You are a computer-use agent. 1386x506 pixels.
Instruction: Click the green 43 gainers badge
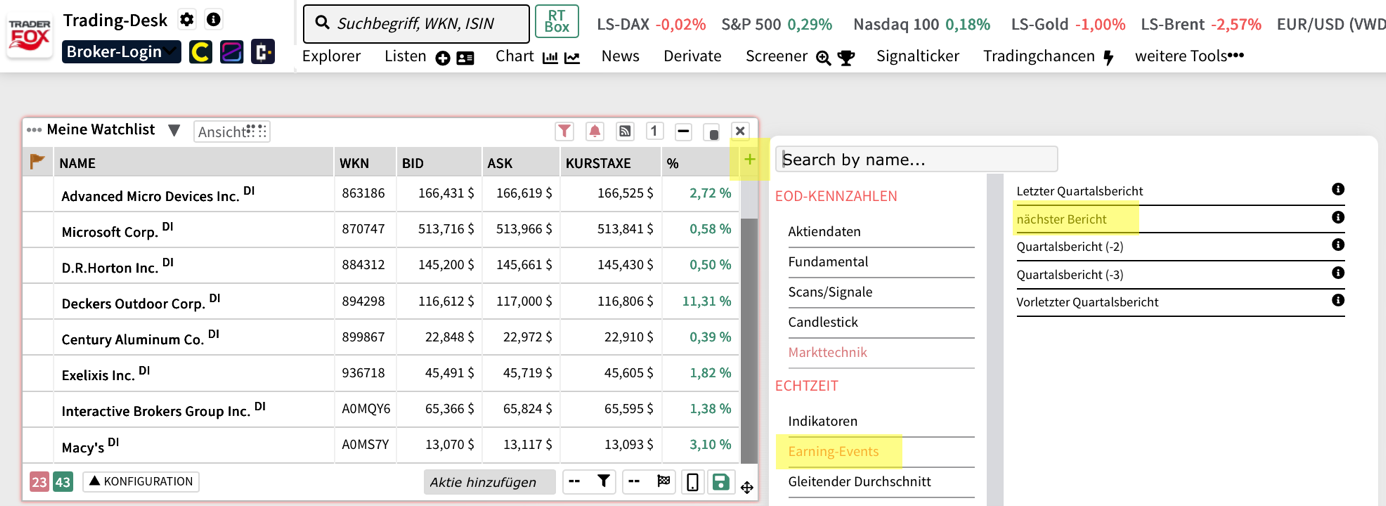coord(63,482)
